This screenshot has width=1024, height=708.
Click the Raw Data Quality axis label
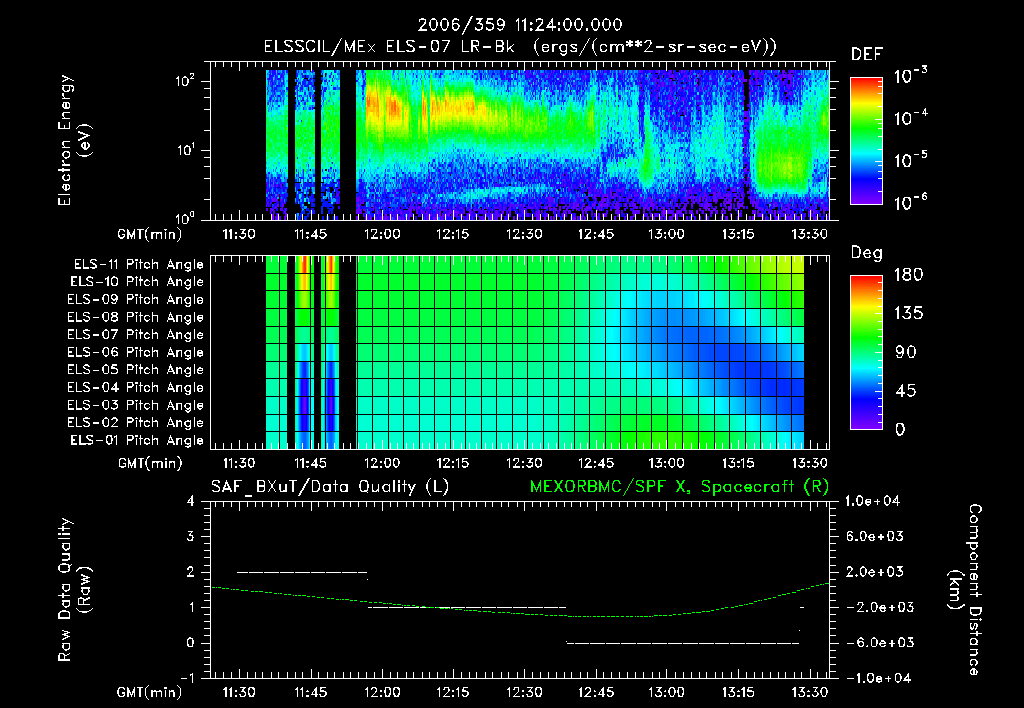(74, 590)
